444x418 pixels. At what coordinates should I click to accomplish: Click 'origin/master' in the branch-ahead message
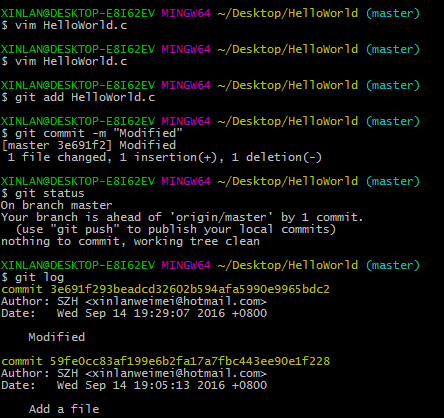[221, 217]
